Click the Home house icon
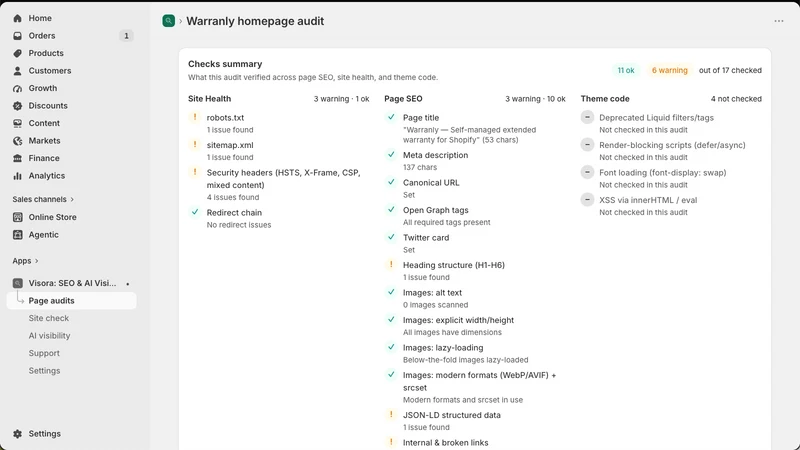 click(x=17, y=18)
